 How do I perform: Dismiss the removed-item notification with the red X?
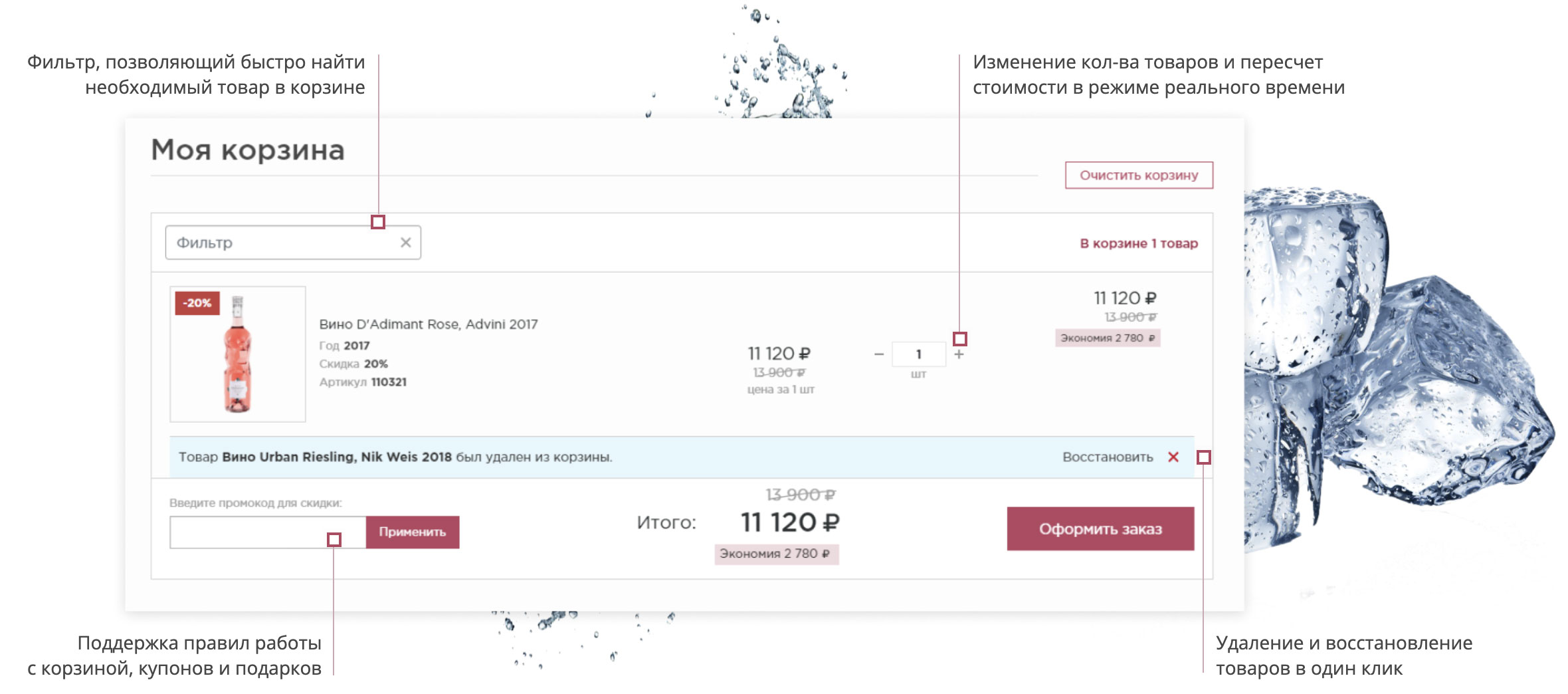(1173, 457)
